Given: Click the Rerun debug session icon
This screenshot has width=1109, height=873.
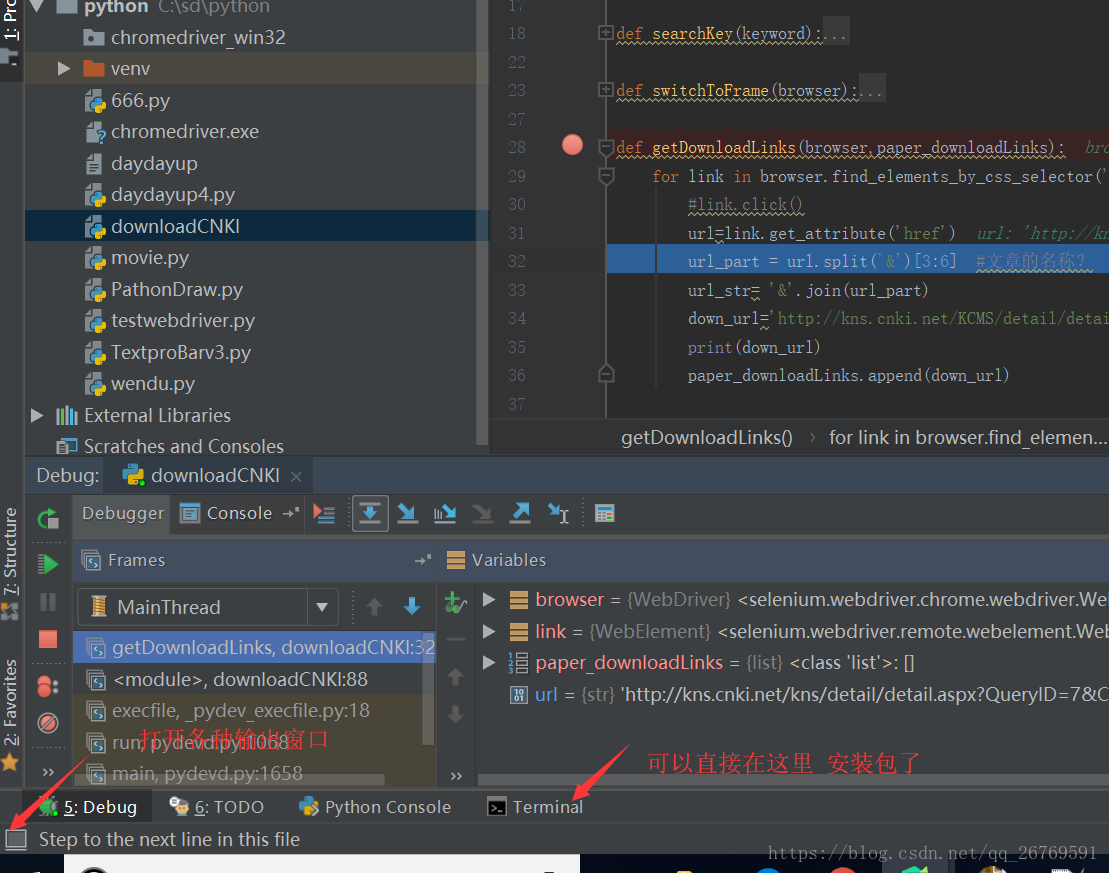Looking at the screenshot, I should click(x=48, y=519).
